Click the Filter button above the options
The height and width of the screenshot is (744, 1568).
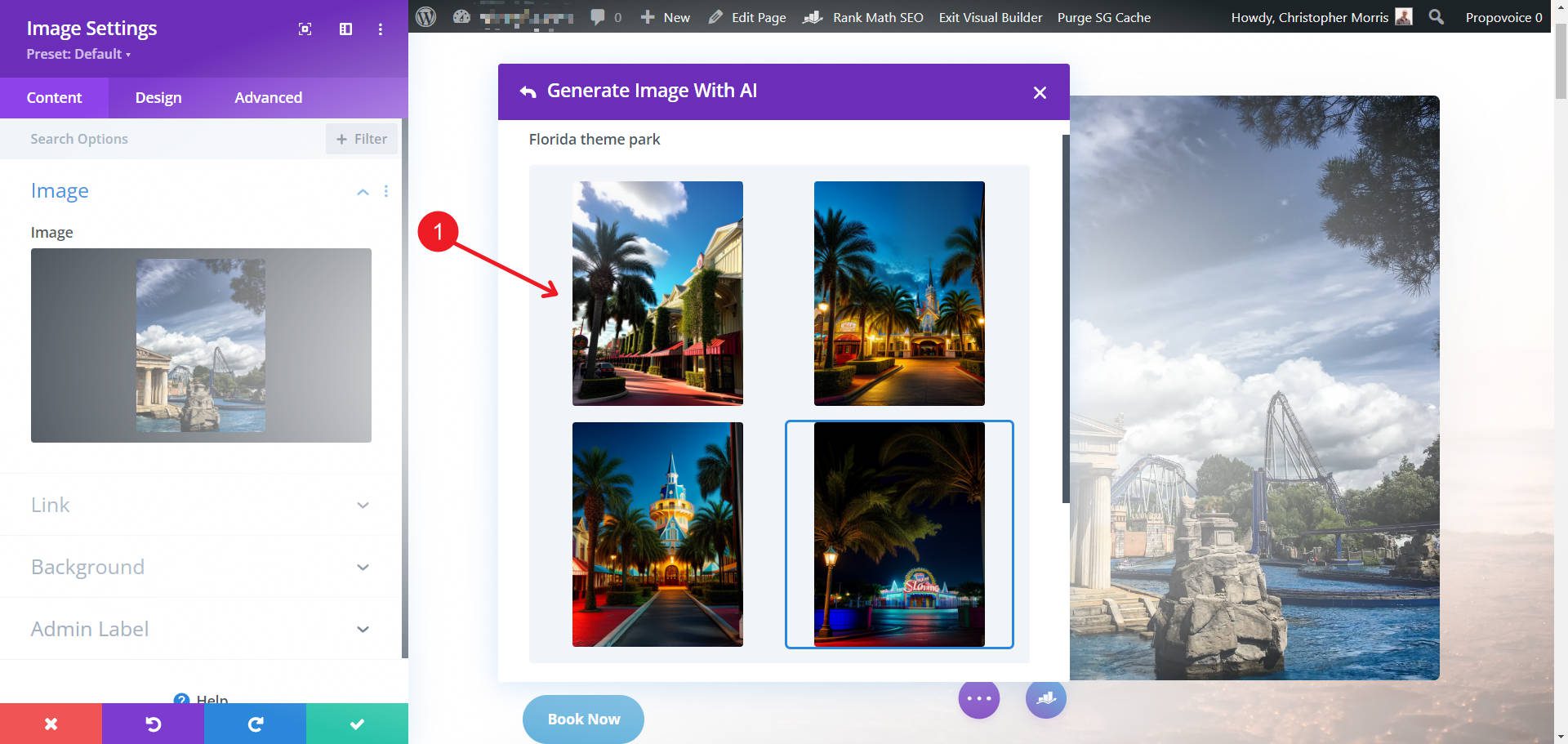point(361,138)
